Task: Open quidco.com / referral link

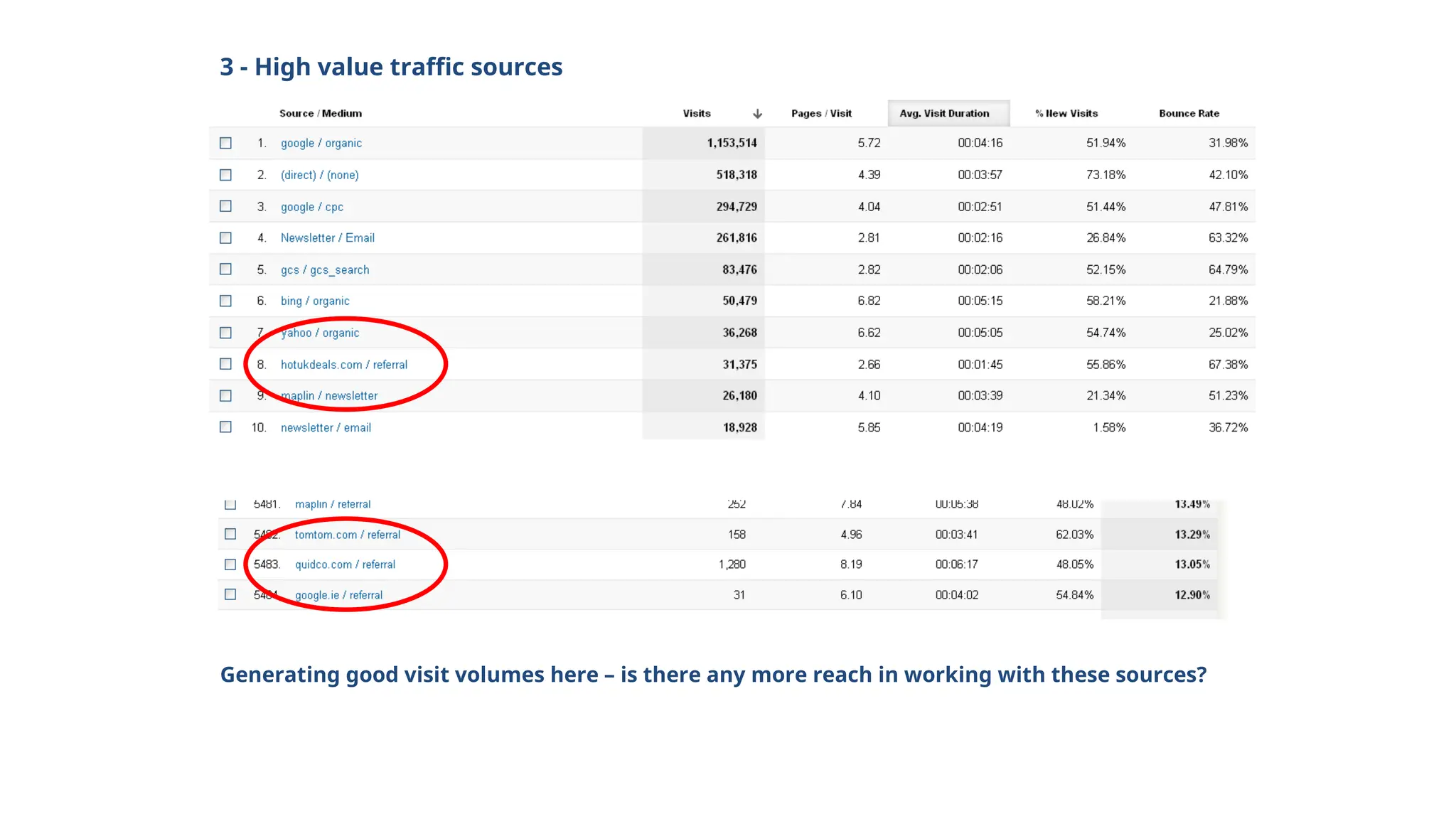Action: coord(345,564)
